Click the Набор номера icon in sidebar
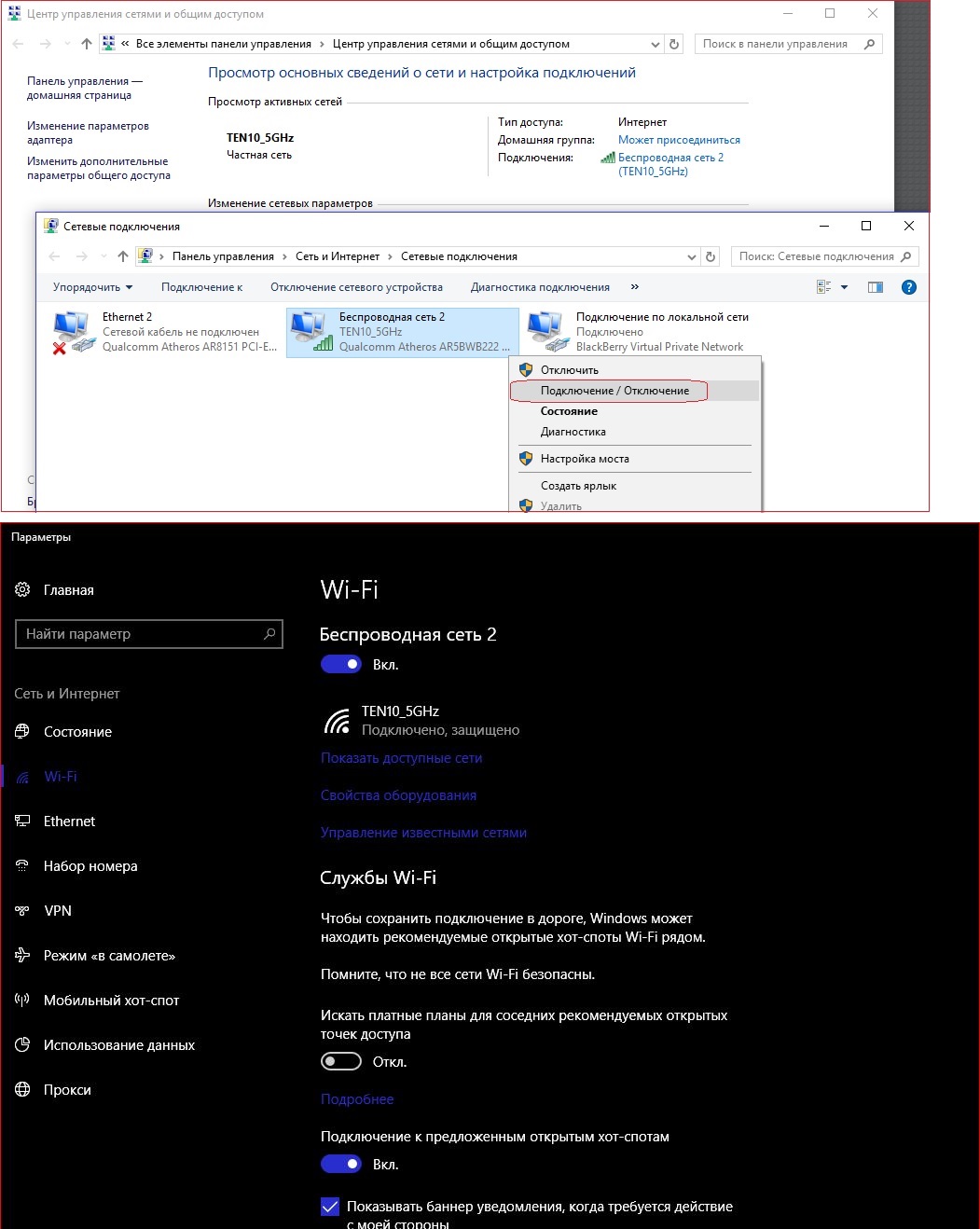The image size is (980, 1229). 22,865
